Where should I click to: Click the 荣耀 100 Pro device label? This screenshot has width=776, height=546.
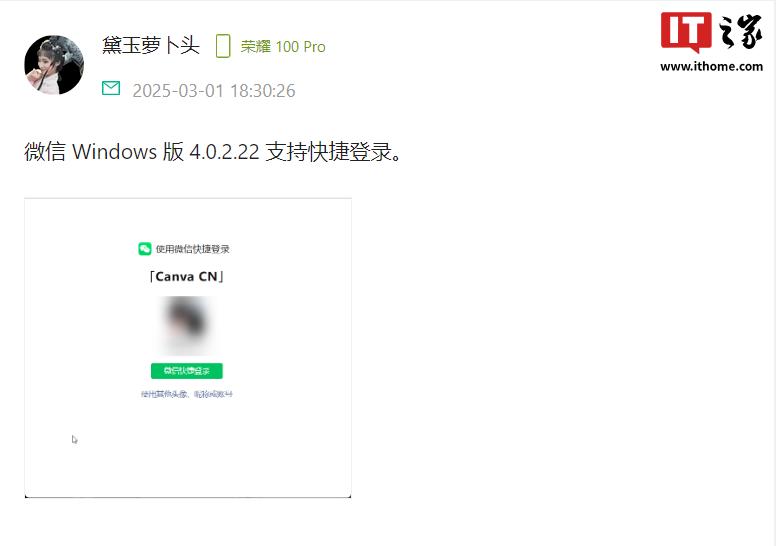[x=283, y=47]
